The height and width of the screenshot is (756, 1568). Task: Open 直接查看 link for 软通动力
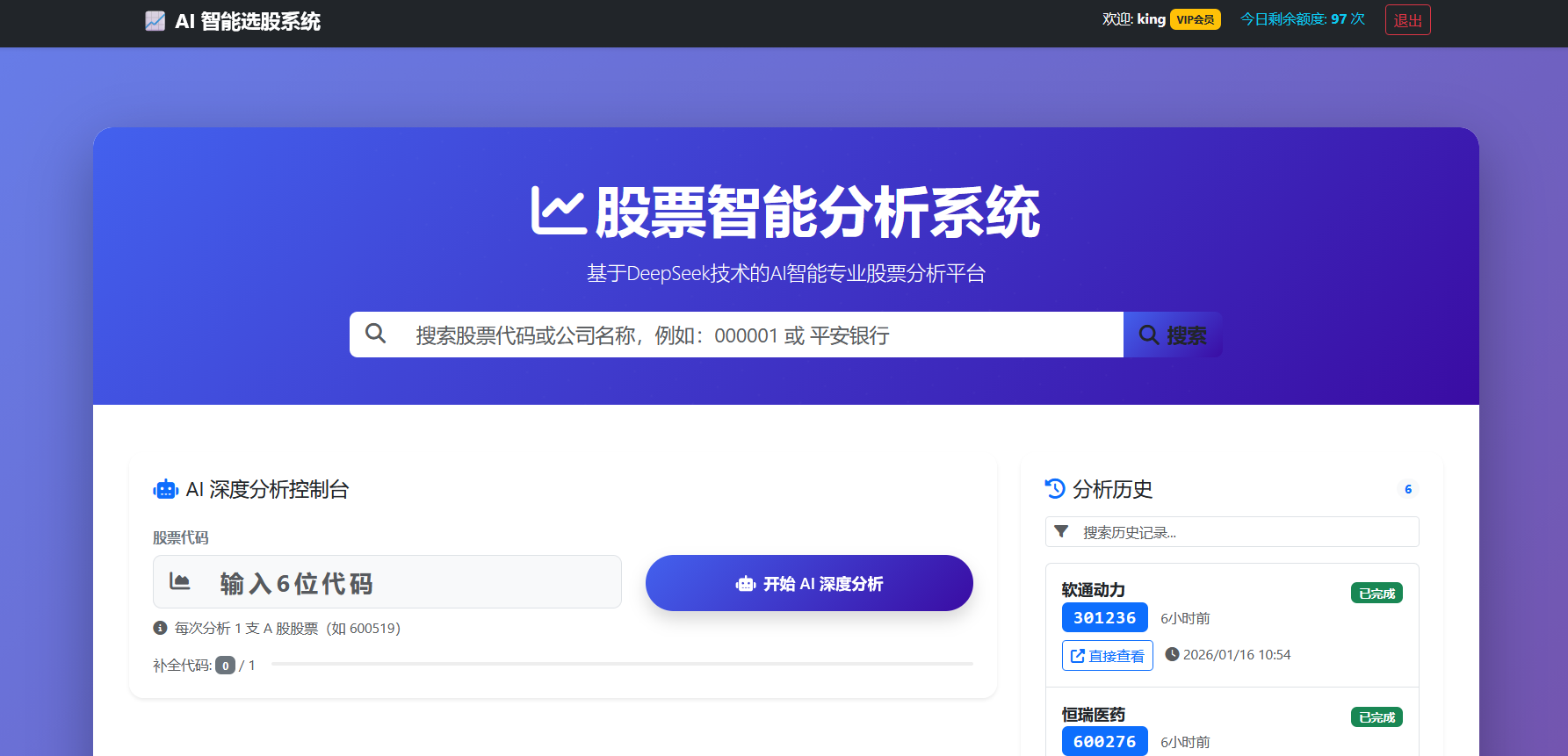[x=1107, y=656]
